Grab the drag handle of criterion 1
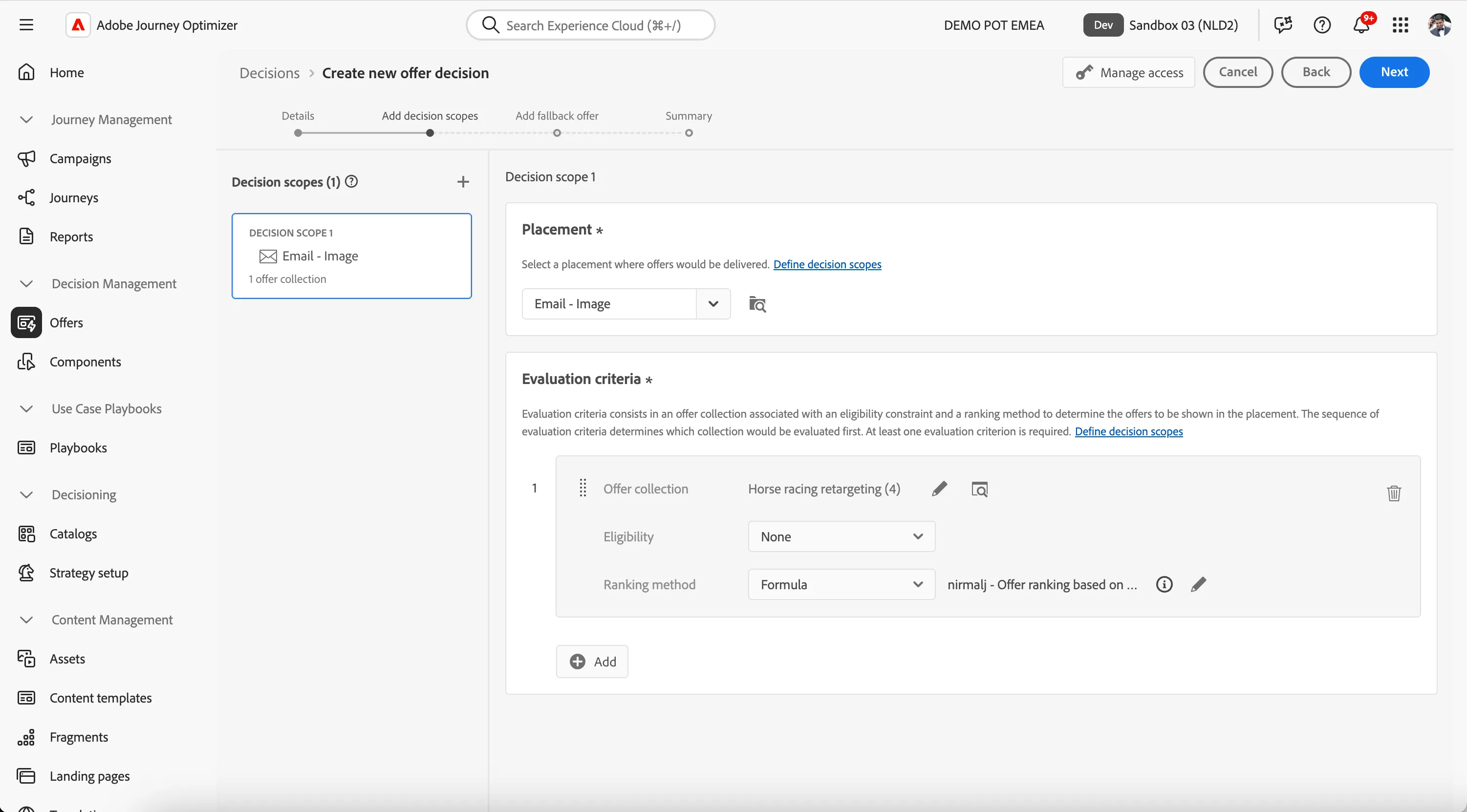The height and width of the screenshot is (812, 1467). (582, 488)
